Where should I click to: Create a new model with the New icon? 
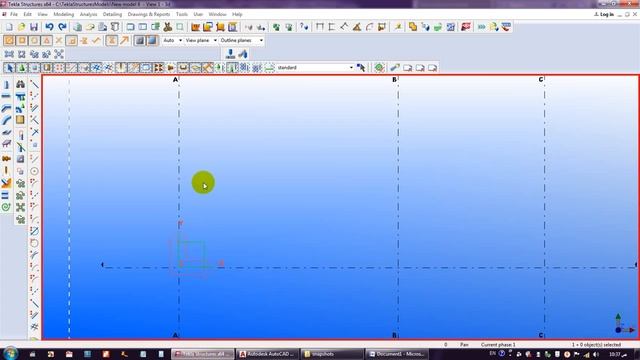point(9,27)
